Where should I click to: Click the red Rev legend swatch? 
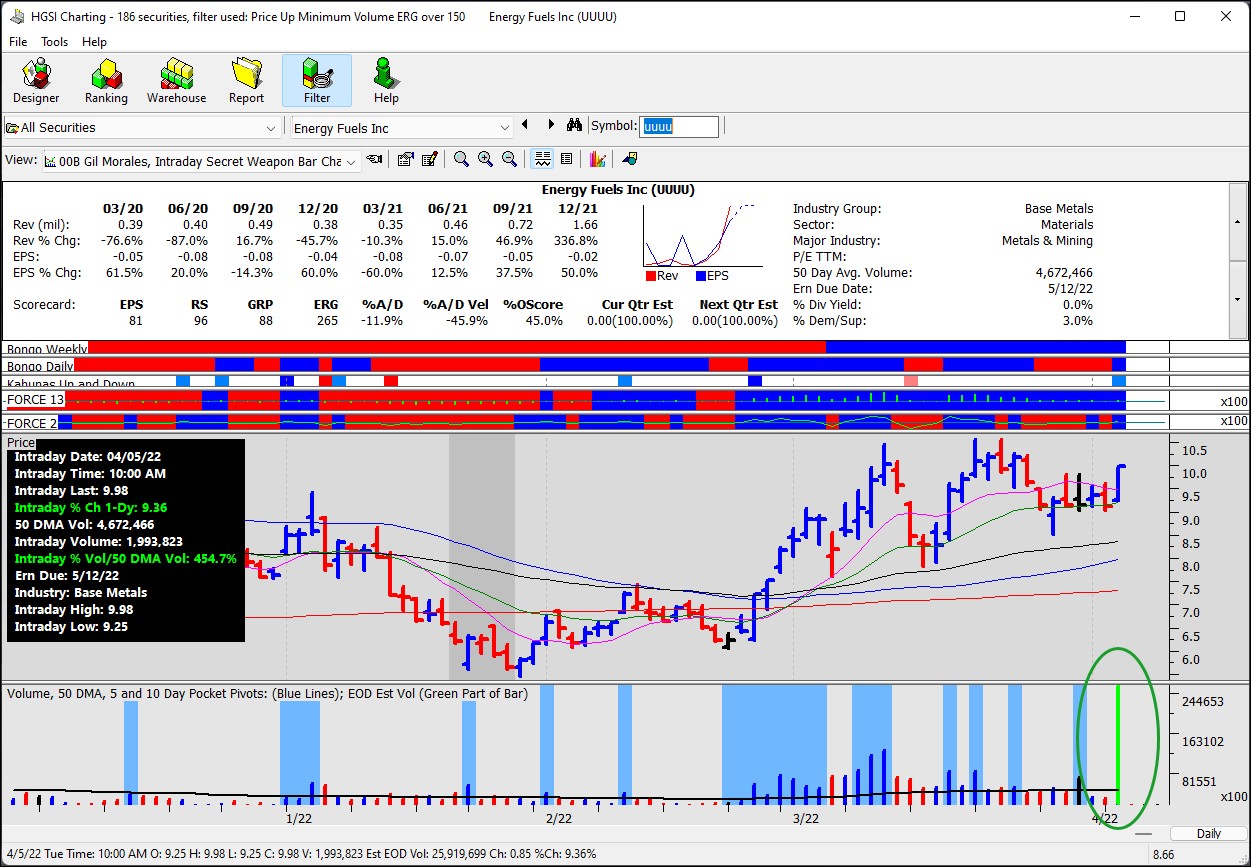(650, 276)
